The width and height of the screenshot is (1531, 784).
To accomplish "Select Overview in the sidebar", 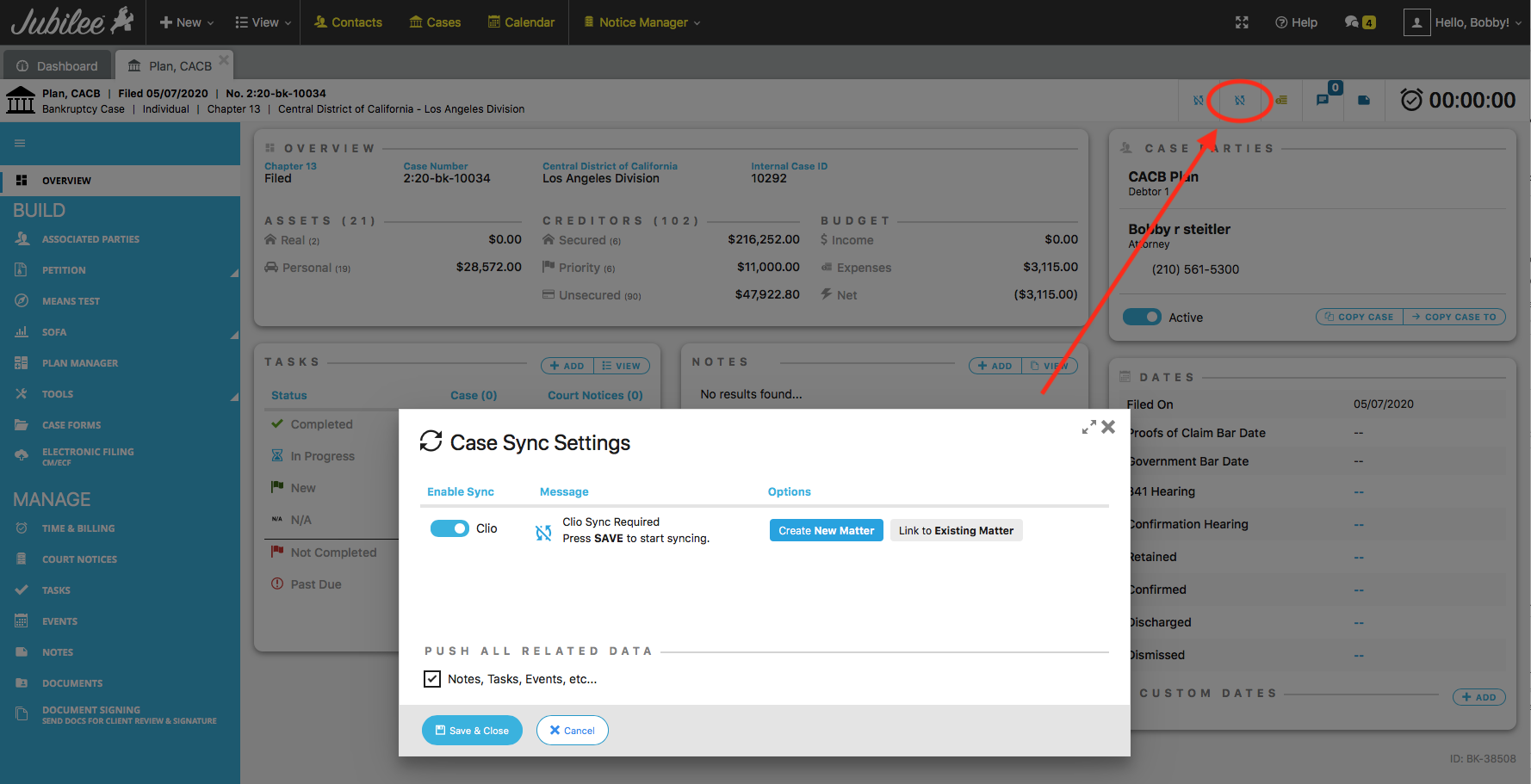I will (x=120, y=181).
